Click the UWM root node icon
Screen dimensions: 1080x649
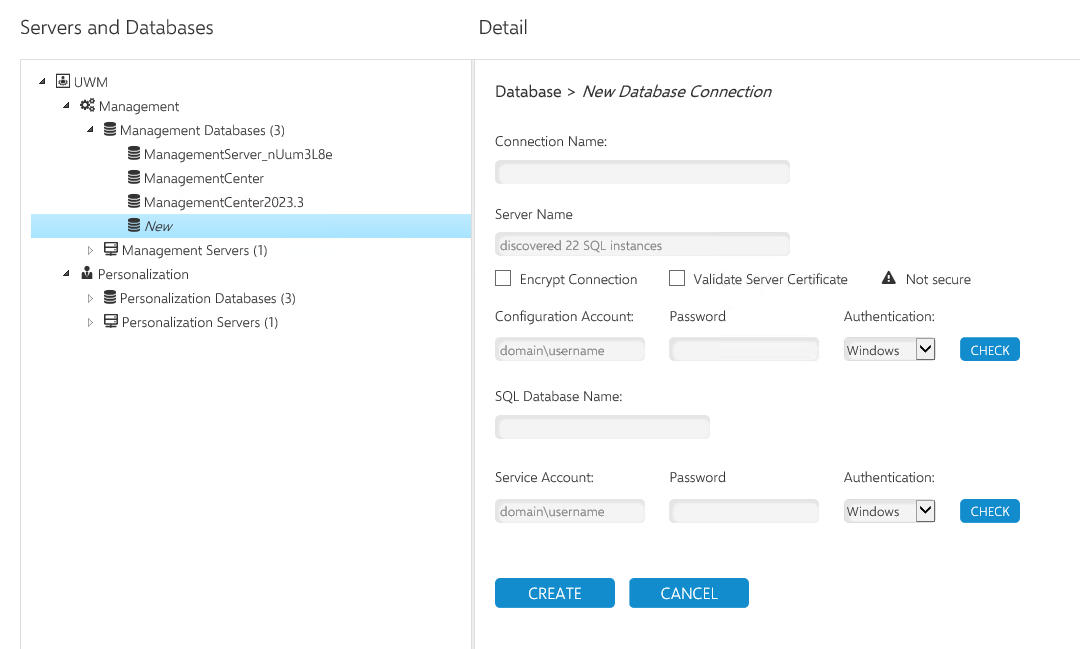(63, 82)
